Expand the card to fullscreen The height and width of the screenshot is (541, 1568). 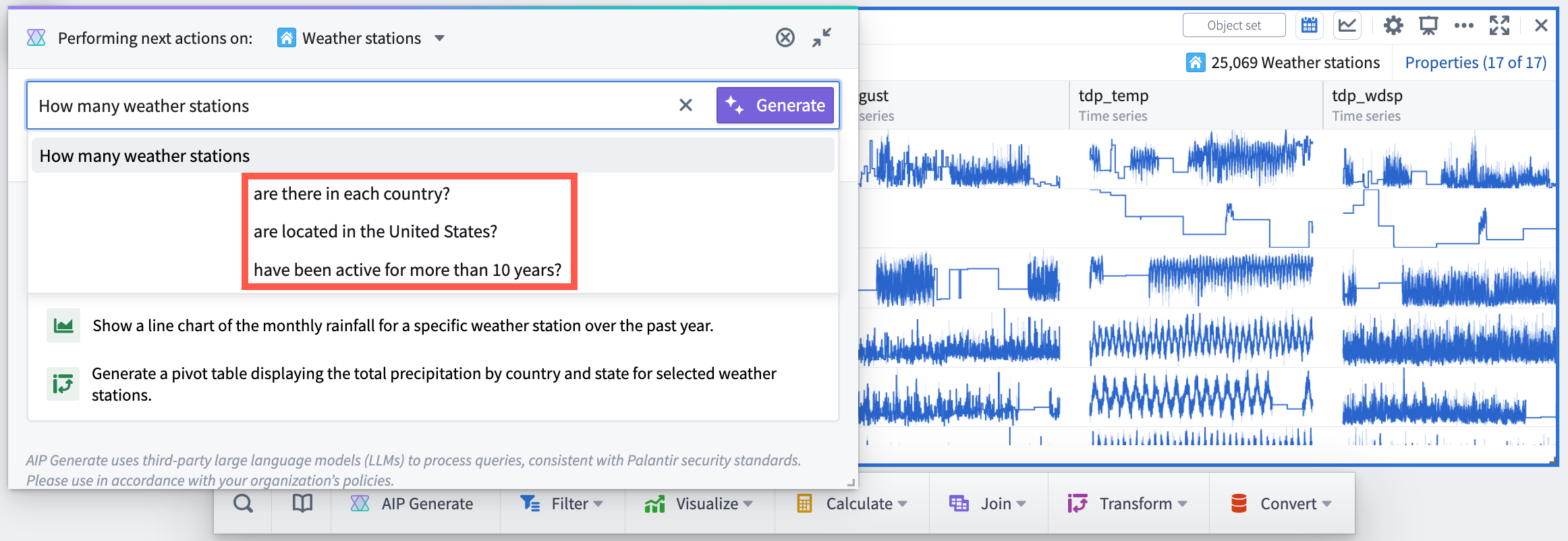click(1499, 26)
